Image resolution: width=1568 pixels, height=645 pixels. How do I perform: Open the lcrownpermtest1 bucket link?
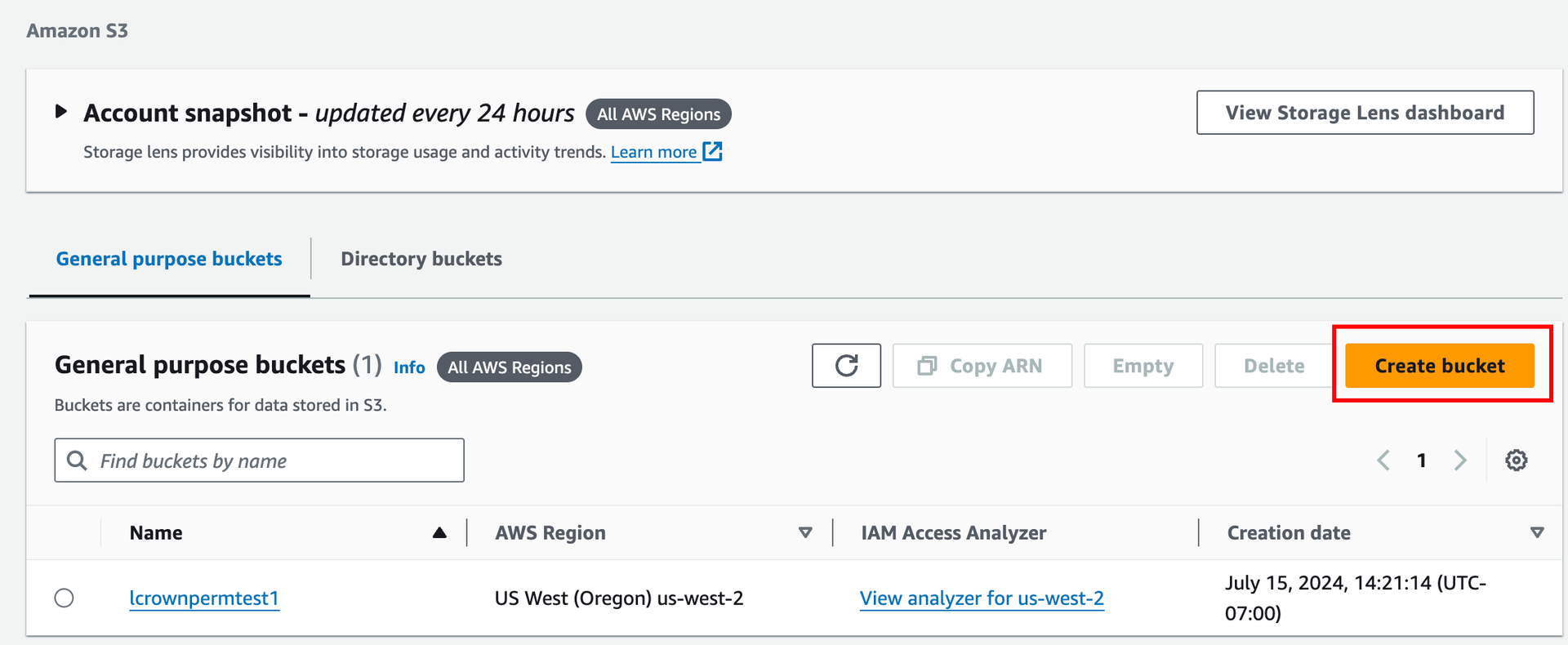(204, 598)
